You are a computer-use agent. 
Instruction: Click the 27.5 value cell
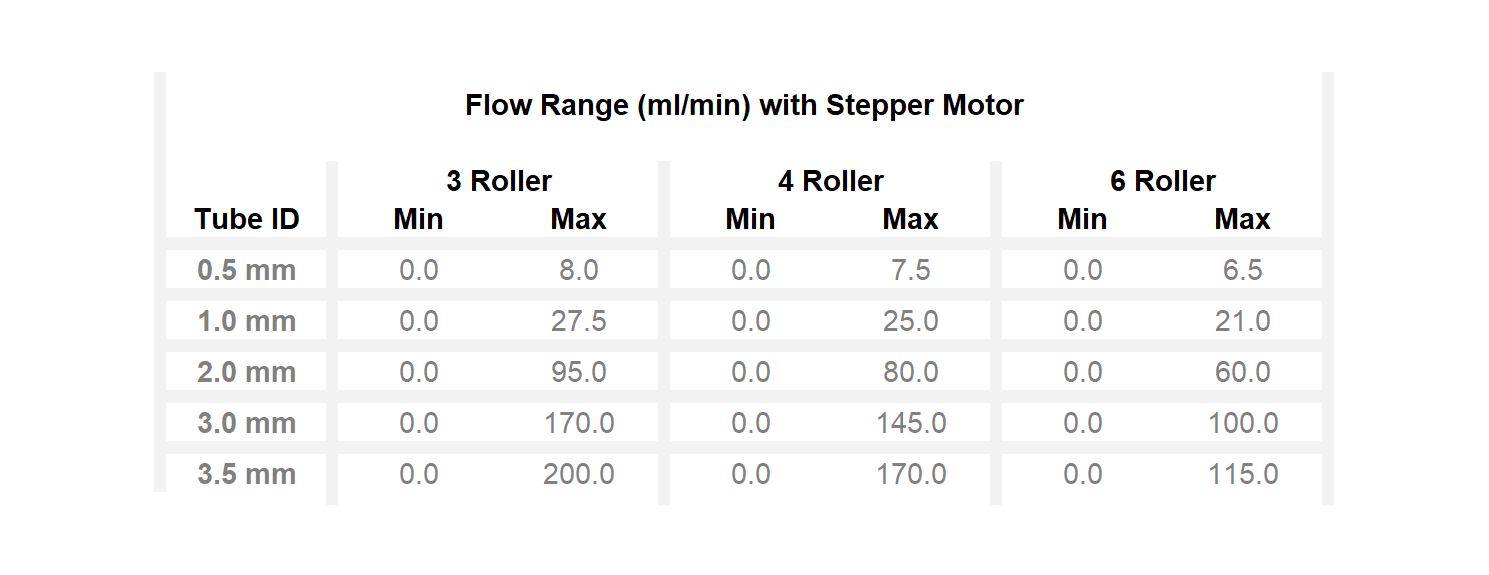579,321
